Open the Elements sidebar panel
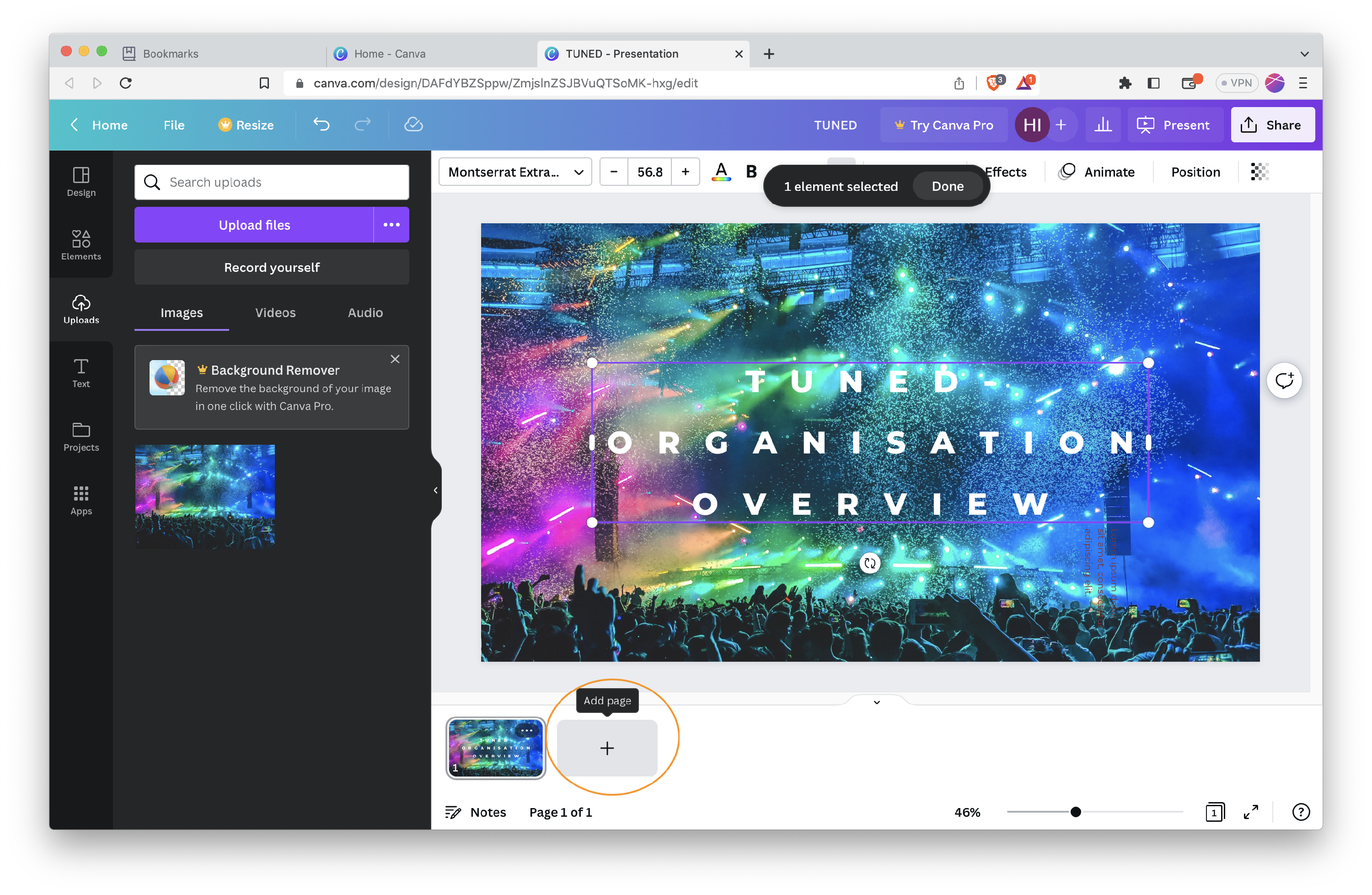Screen dimensions: 1372x895 80,245
